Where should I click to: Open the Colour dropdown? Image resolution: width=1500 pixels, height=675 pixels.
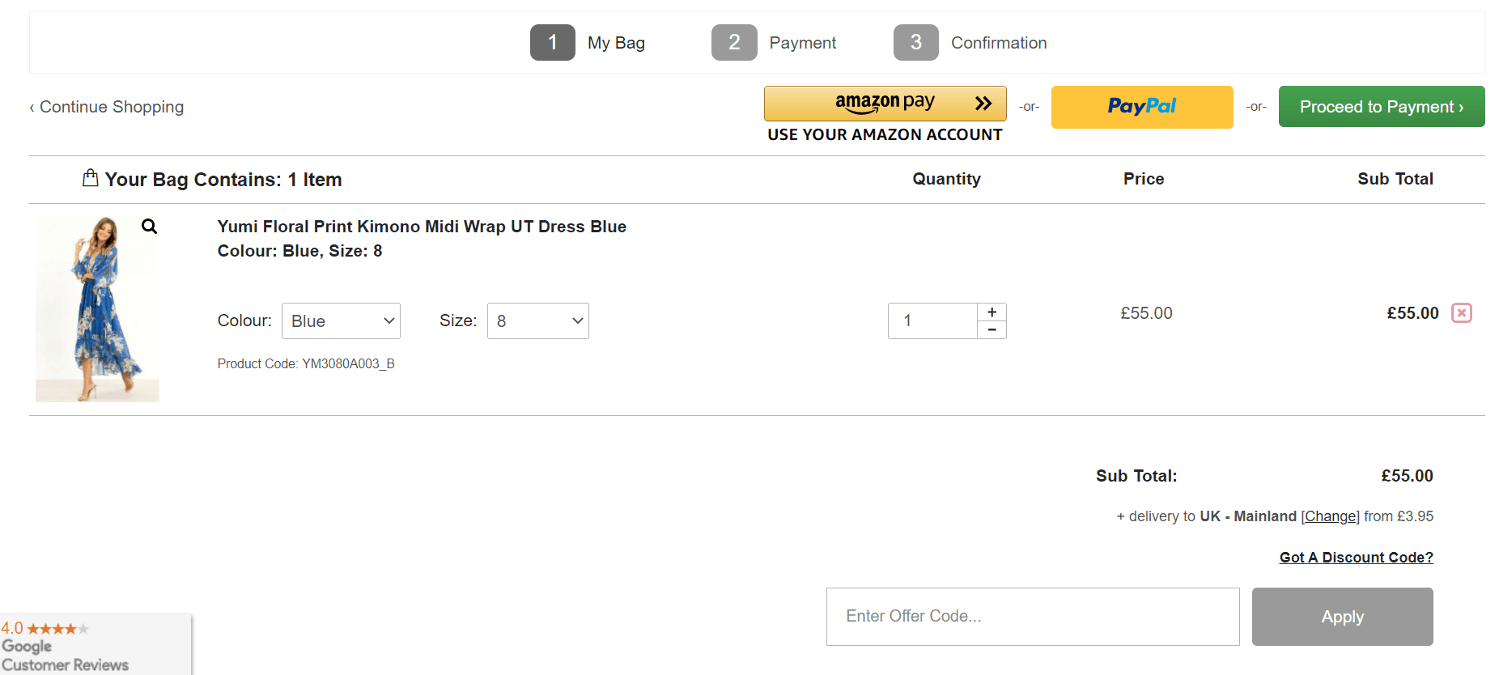pos(340,320)
